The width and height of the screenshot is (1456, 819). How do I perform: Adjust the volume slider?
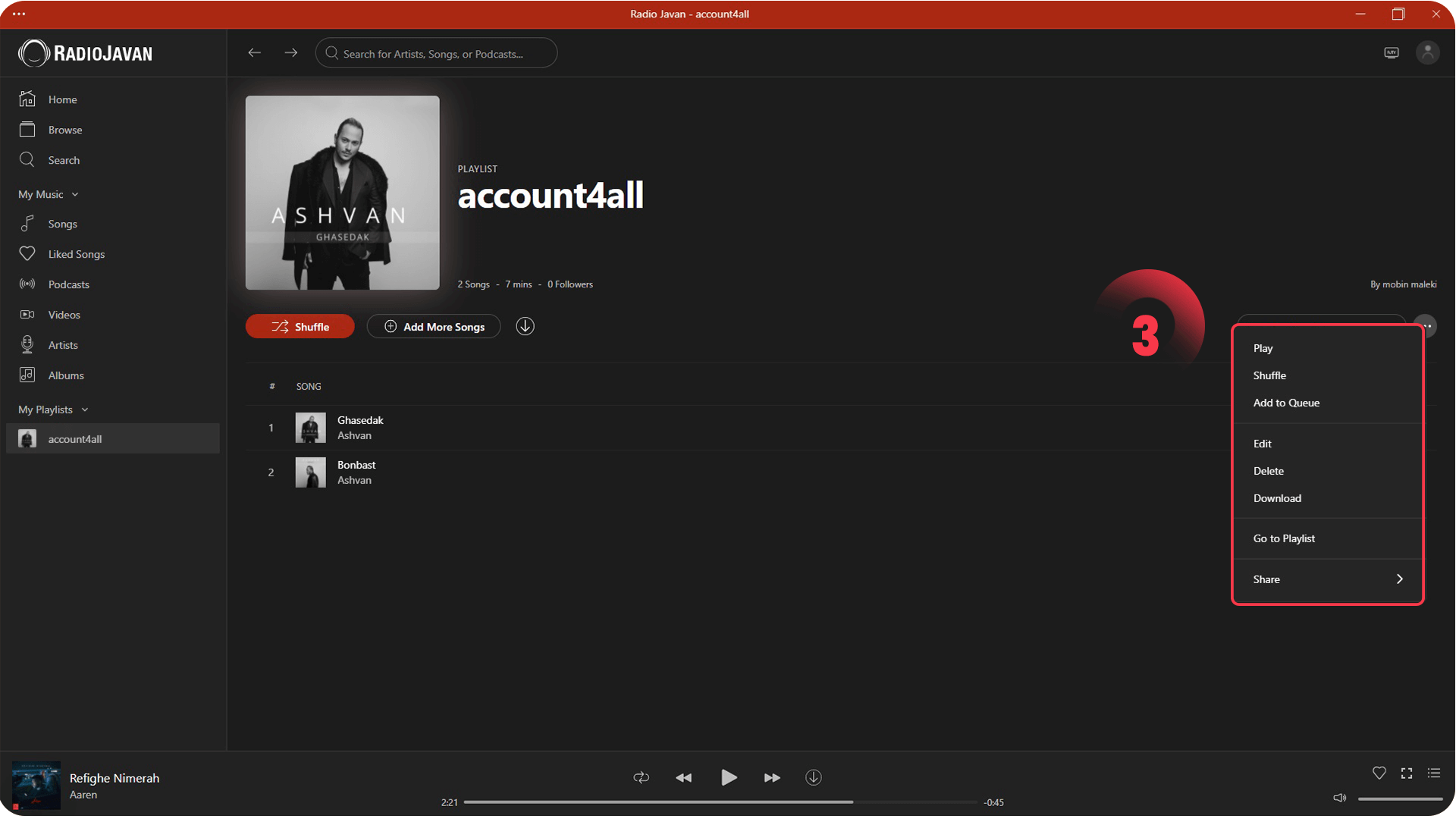click(x=1400, y=799)
